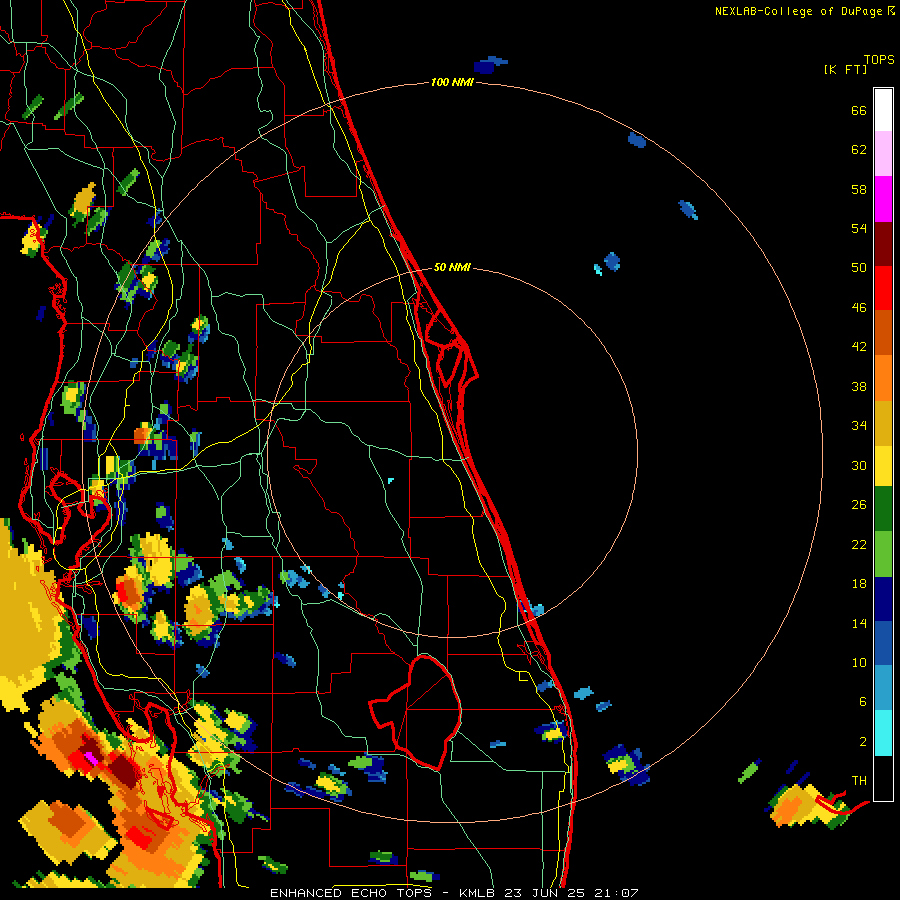900x900 pixels.
Task: Select the navy blue legend swatch
Action: [x=883, y=599]
